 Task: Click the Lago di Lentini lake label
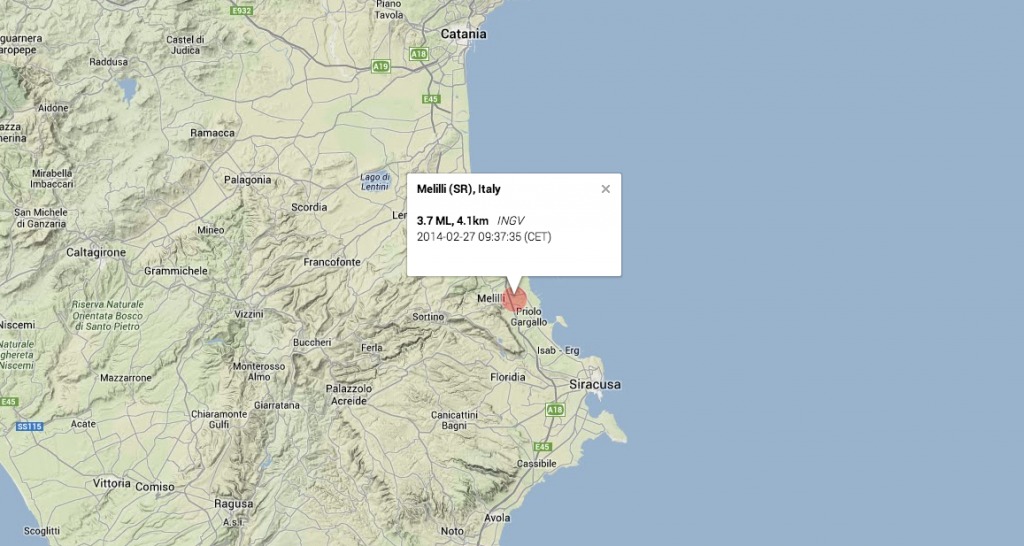click(376, 182)
